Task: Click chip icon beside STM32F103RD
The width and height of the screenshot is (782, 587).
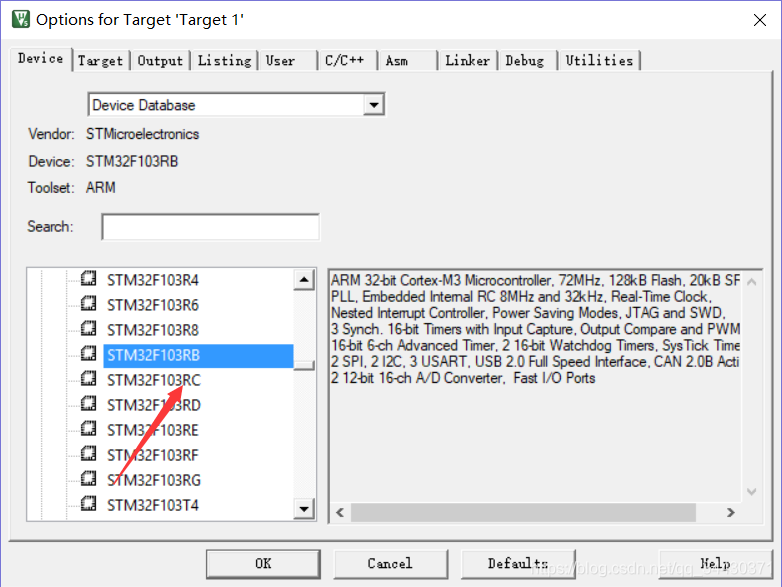Action: coord(88,403)
